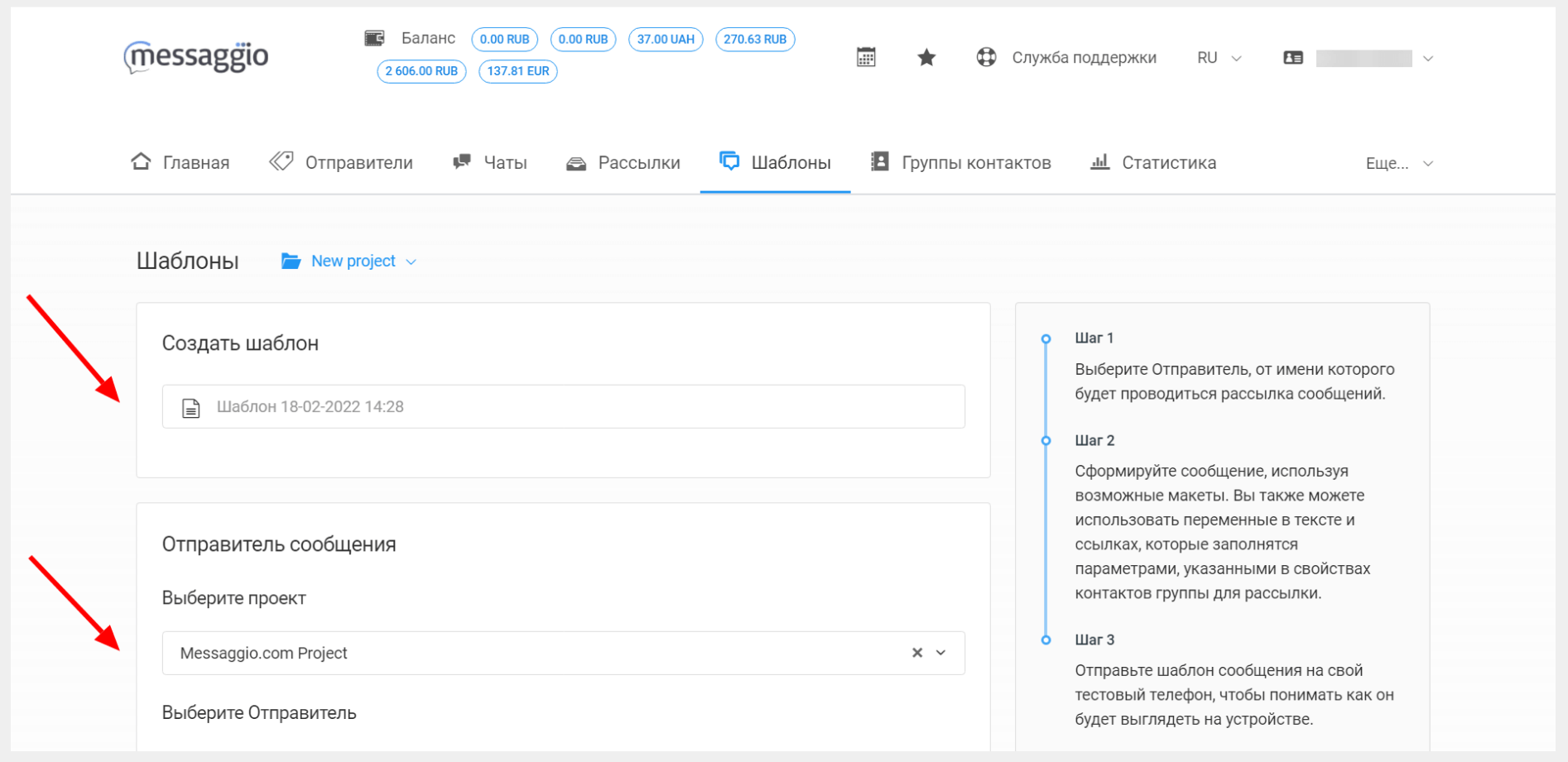
Task: Open Статистика tab
Action: pos(1153,162)
